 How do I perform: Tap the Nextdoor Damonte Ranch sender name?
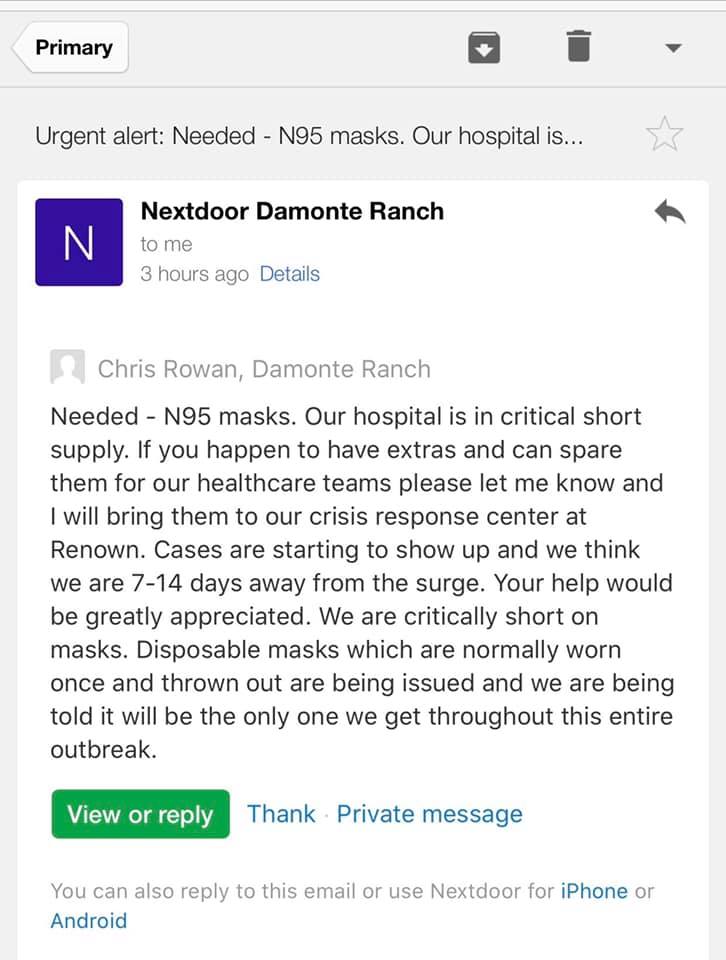[x=292, y=211]
